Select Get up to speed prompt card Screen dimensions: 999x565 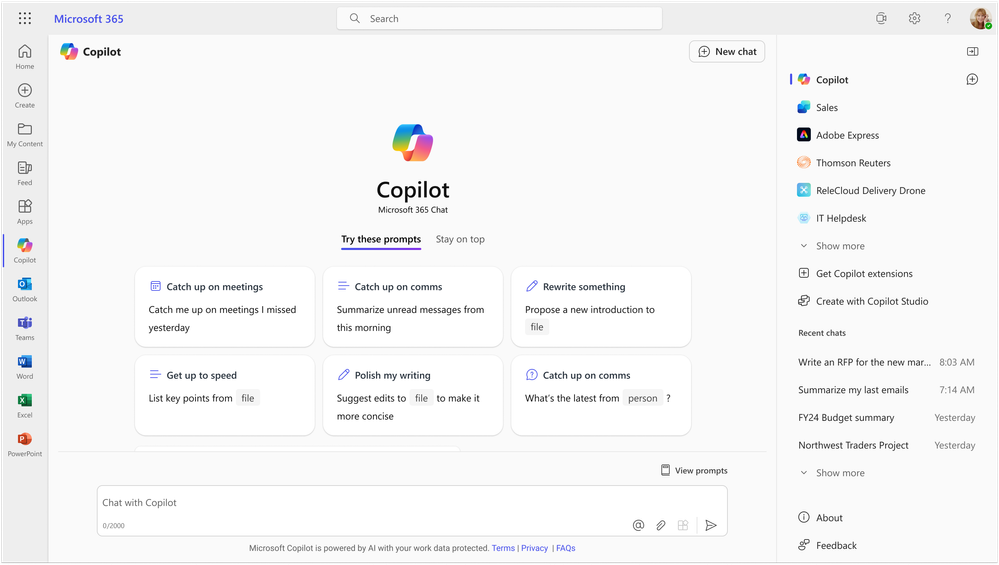225,396
